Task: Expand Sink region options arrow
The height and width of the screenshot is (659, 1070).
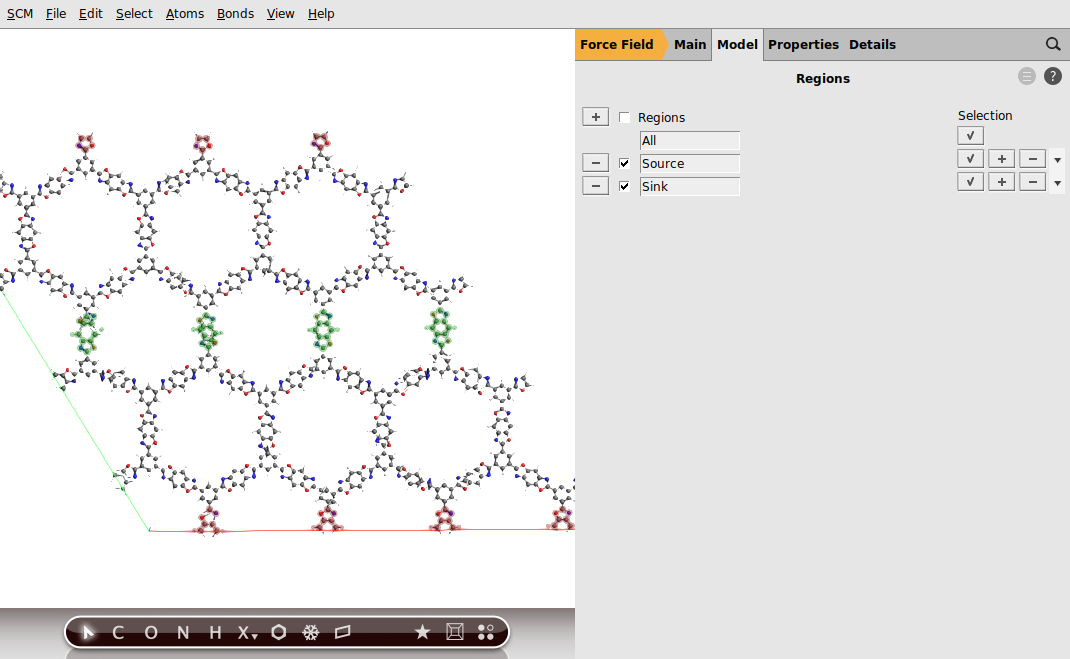Action: tap(1058, 184)
